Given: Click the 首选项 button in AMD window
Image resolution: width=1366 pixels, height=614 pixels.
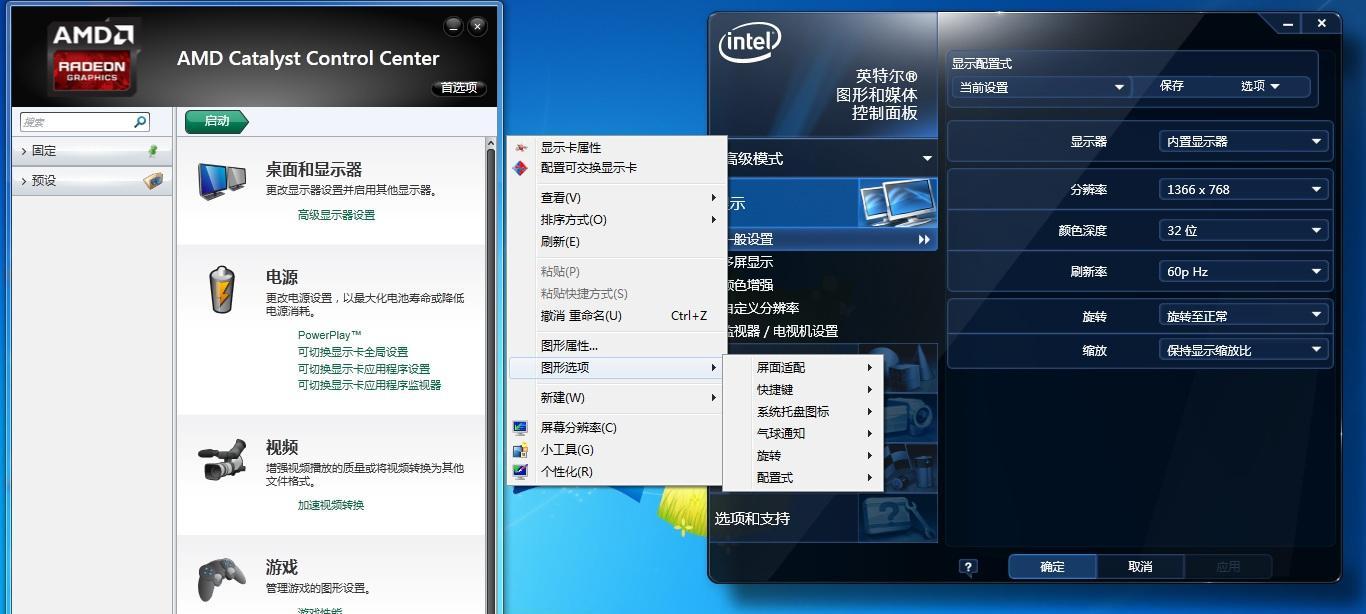Looking at the screenshot, I should (x=459, y=88).
